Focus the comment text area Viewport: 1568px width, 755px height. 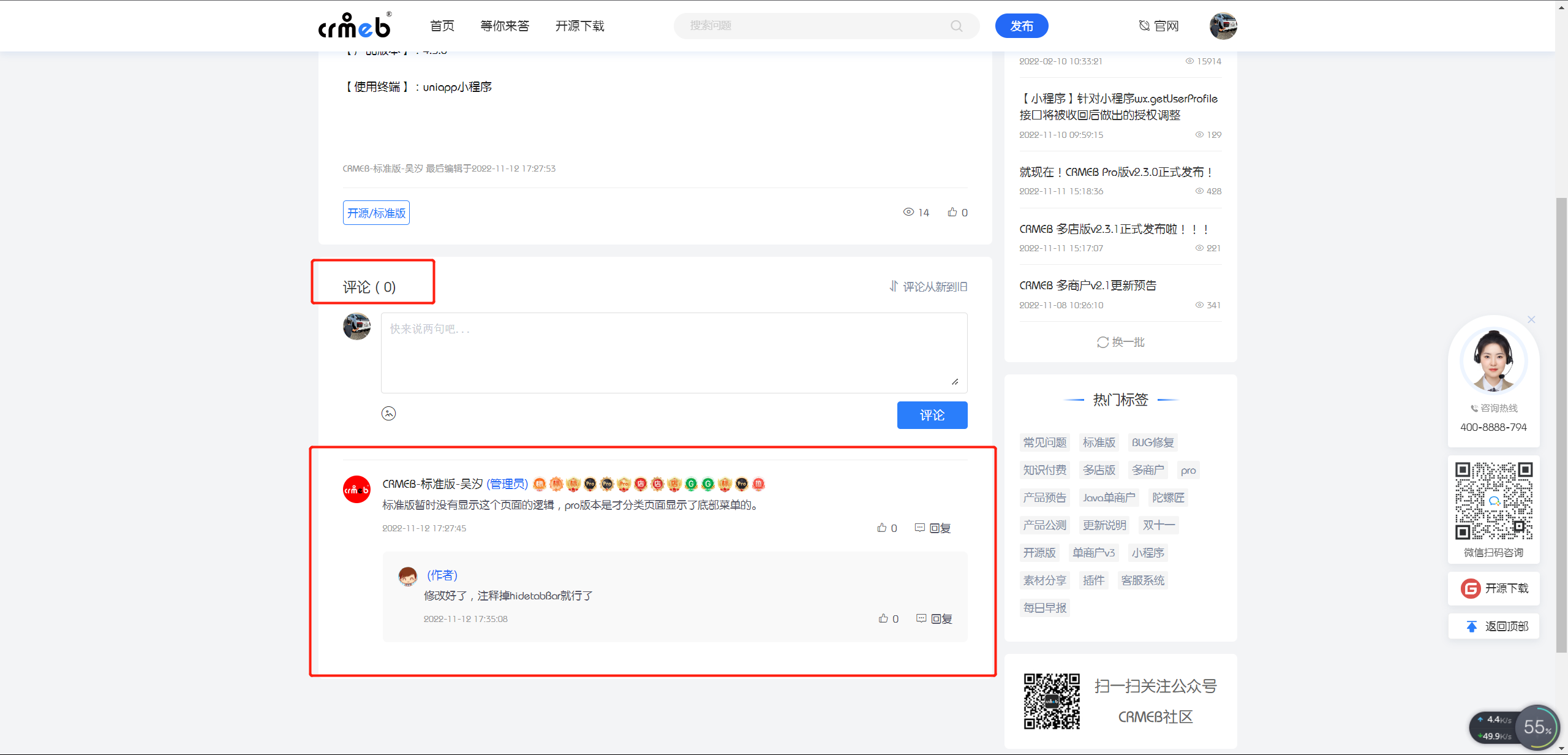tap(674, 352)
